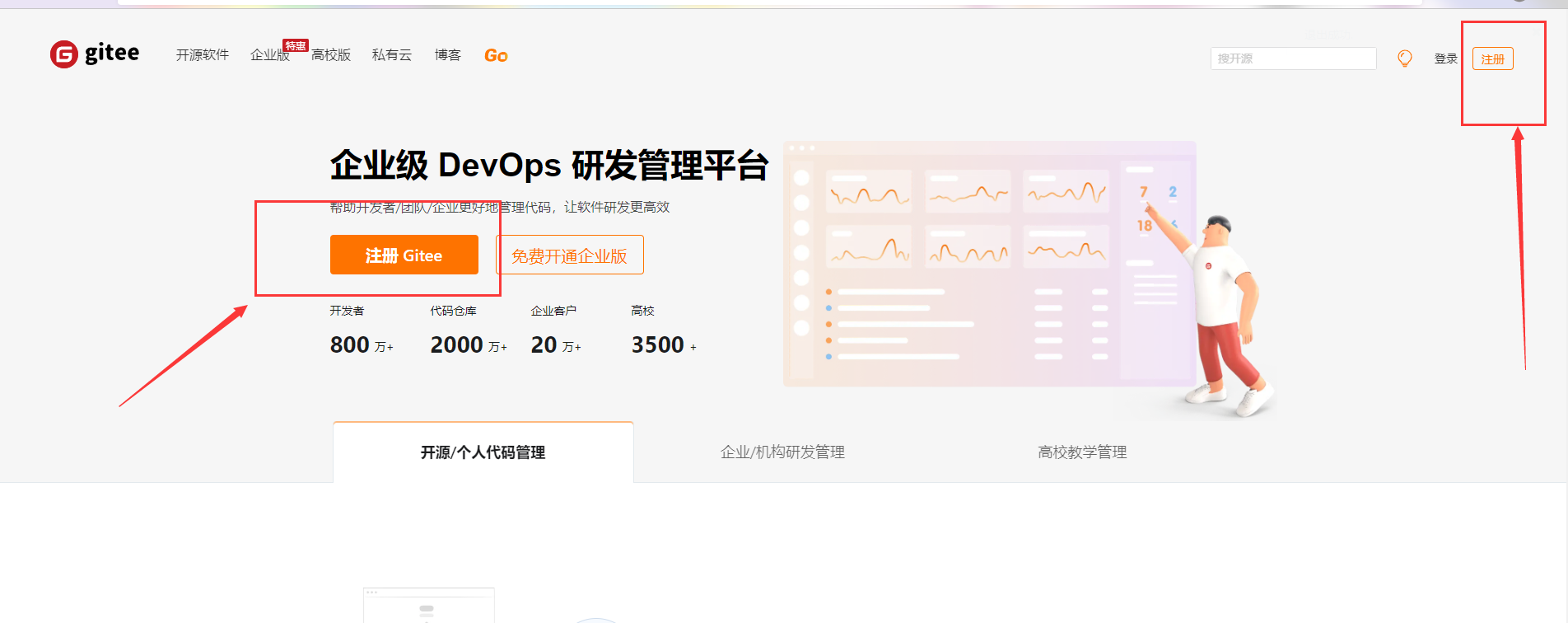This screenshot has width=1568, height=623.
Task: Open the 高校版 menu item
Action: (331, 55)
